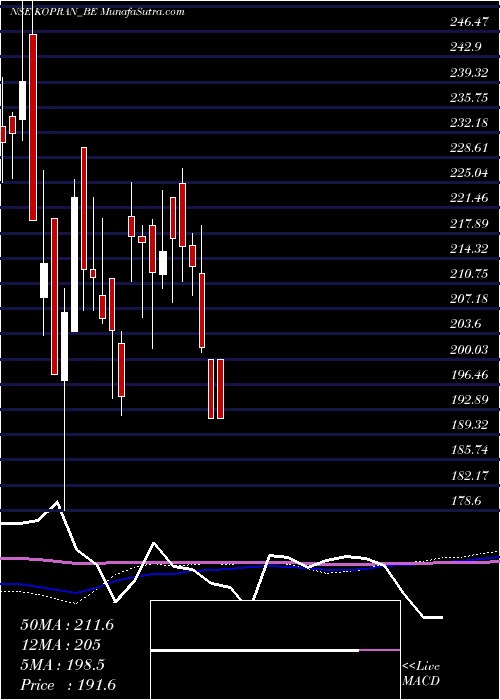Click the 182.17 price axis label

click(469, 476)
